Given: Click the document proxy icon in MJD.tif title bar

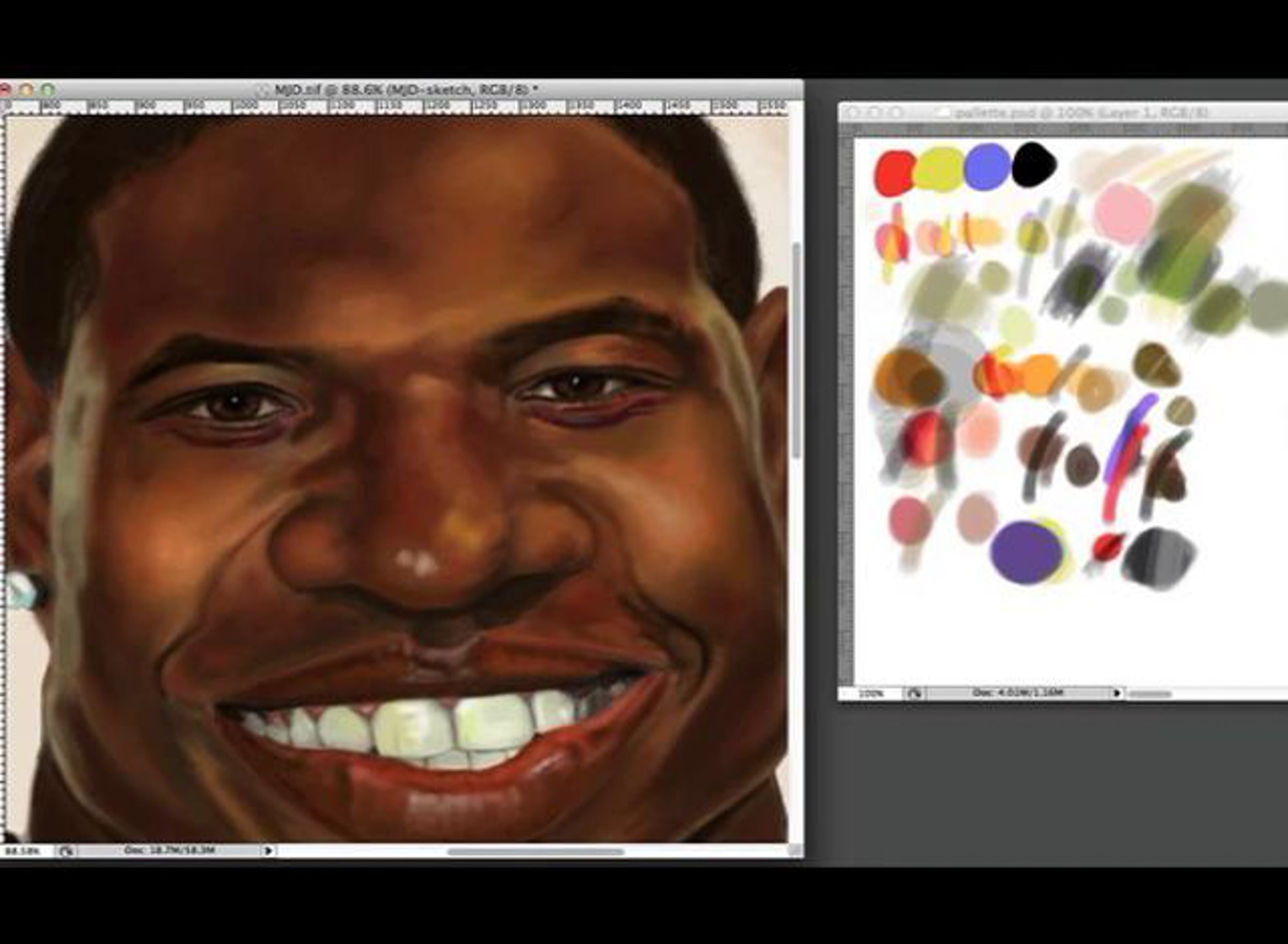Looking at the screenshot, I should 264,90.
